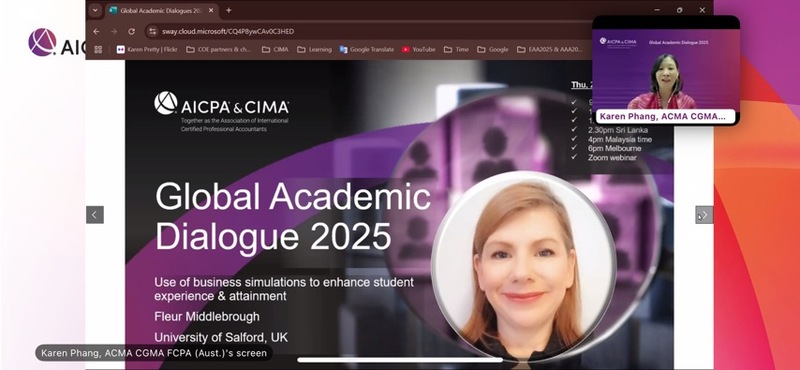Click Karen Phang's screen share label

click(154, 353)
